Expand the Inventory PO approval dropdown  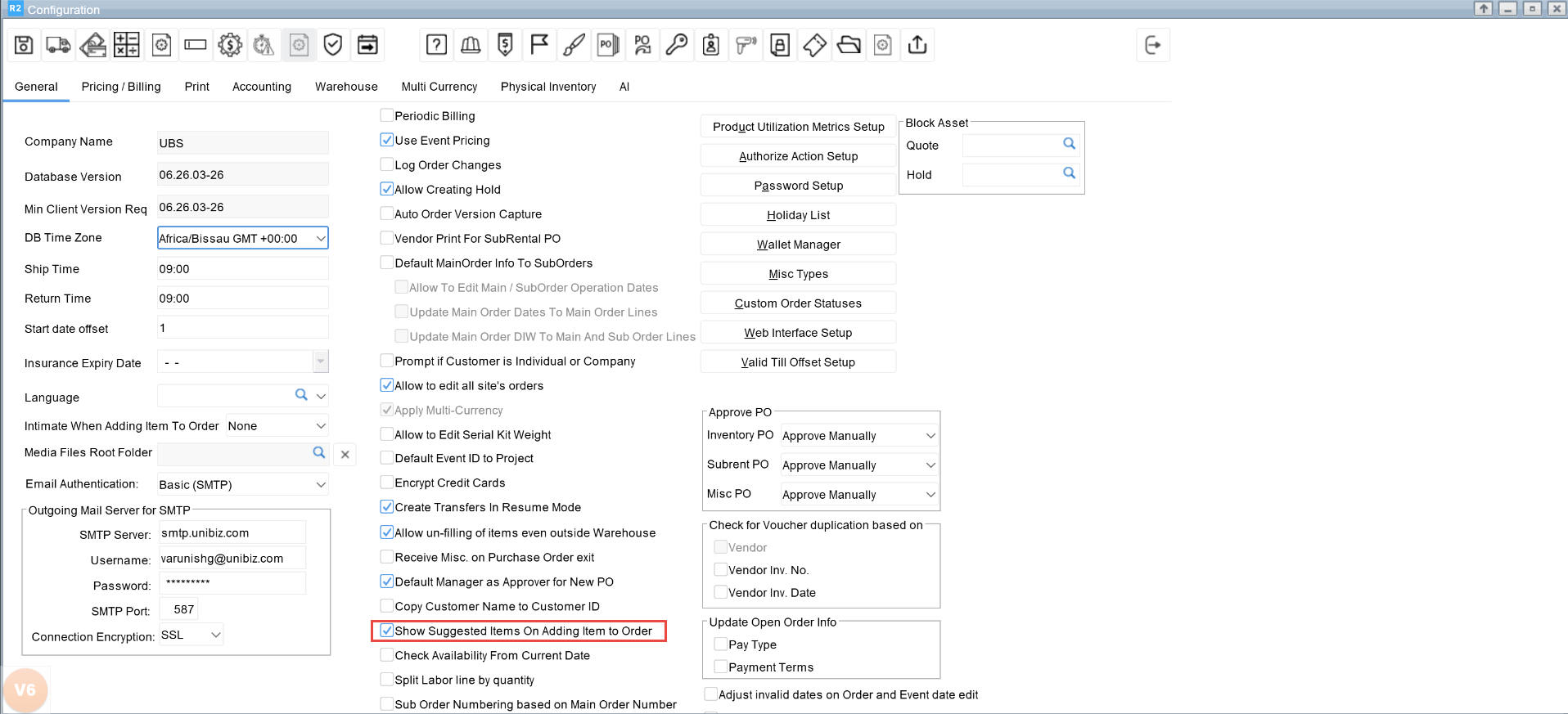click(930, 436)
